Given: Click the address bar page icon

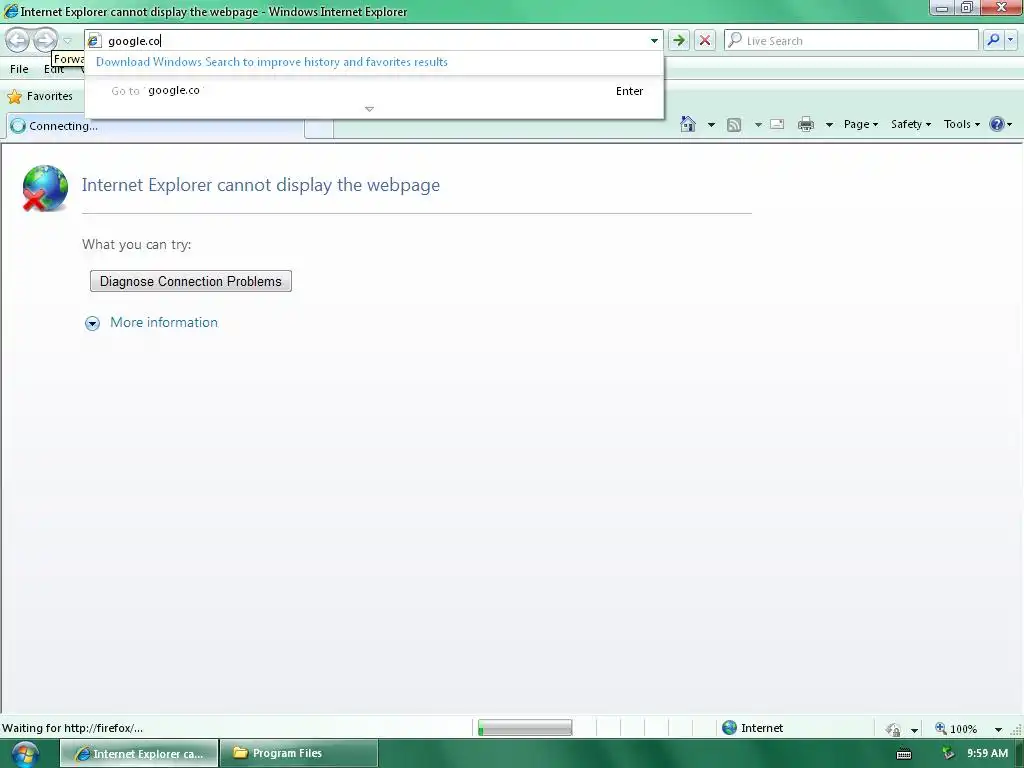Looking at the screenshot, I should click(x=94, y=40).
